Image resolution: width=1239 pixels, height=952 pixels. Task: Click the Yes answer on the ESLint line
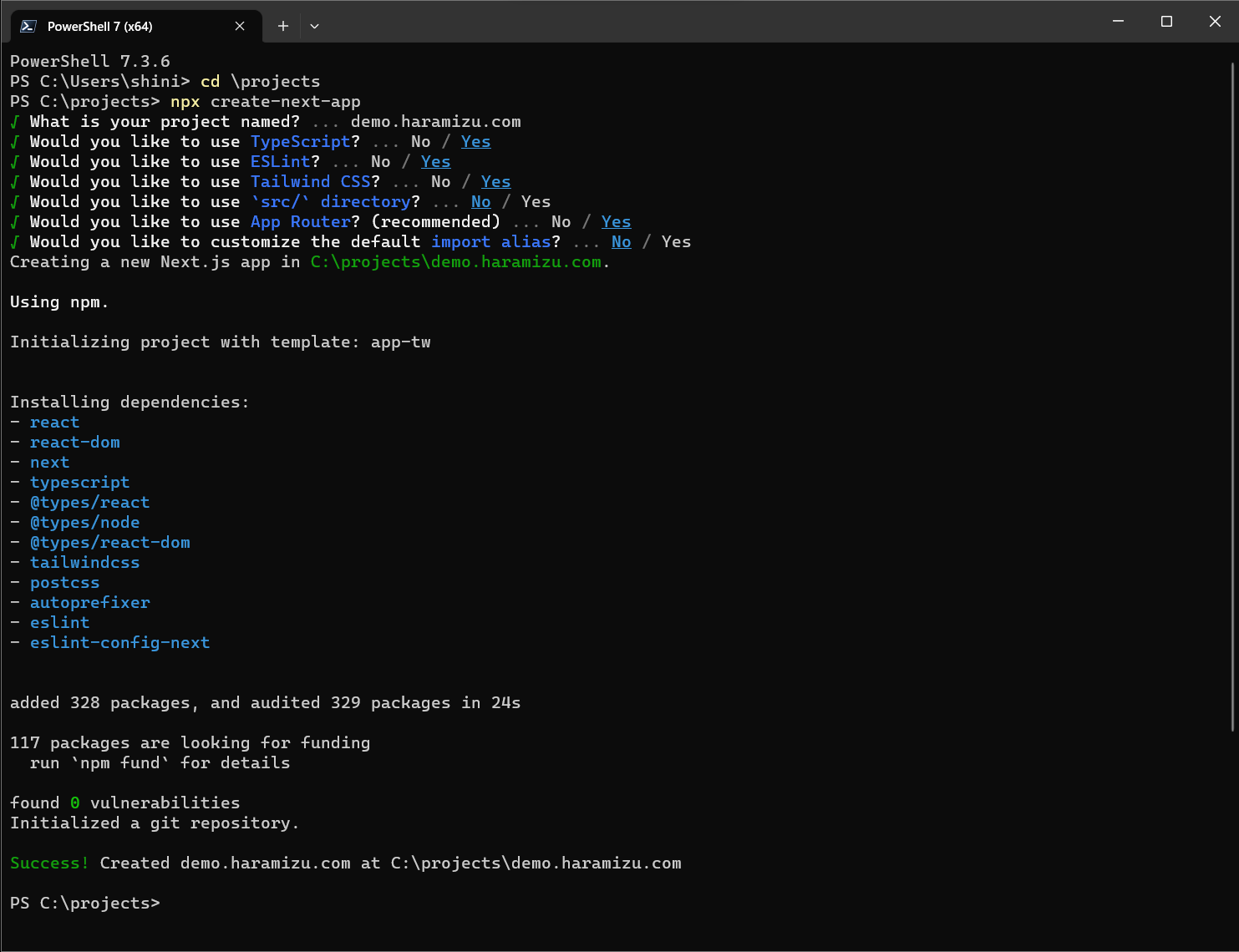435,162
